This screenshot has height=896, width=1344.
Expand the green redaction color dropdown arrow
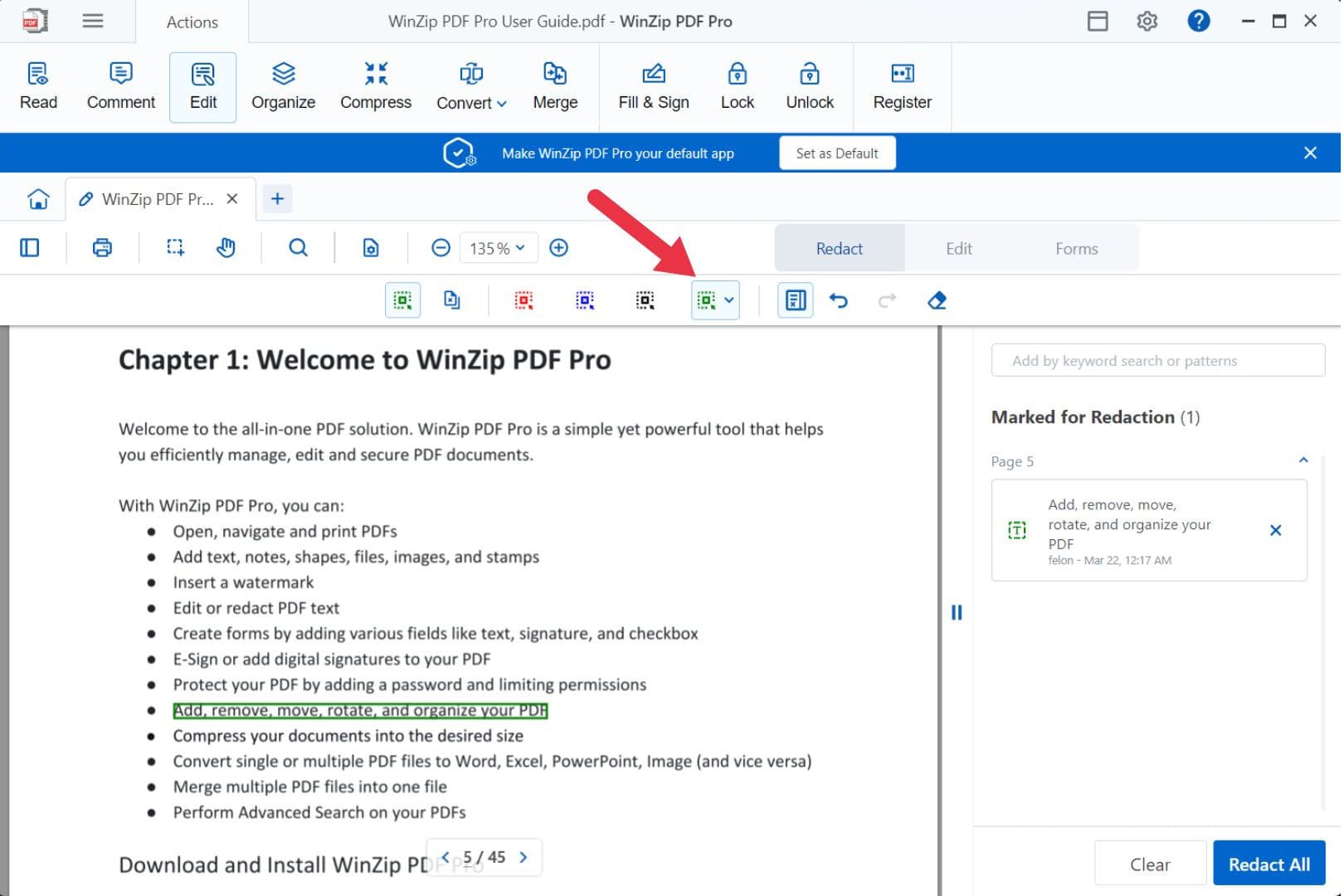click(729, 300)
